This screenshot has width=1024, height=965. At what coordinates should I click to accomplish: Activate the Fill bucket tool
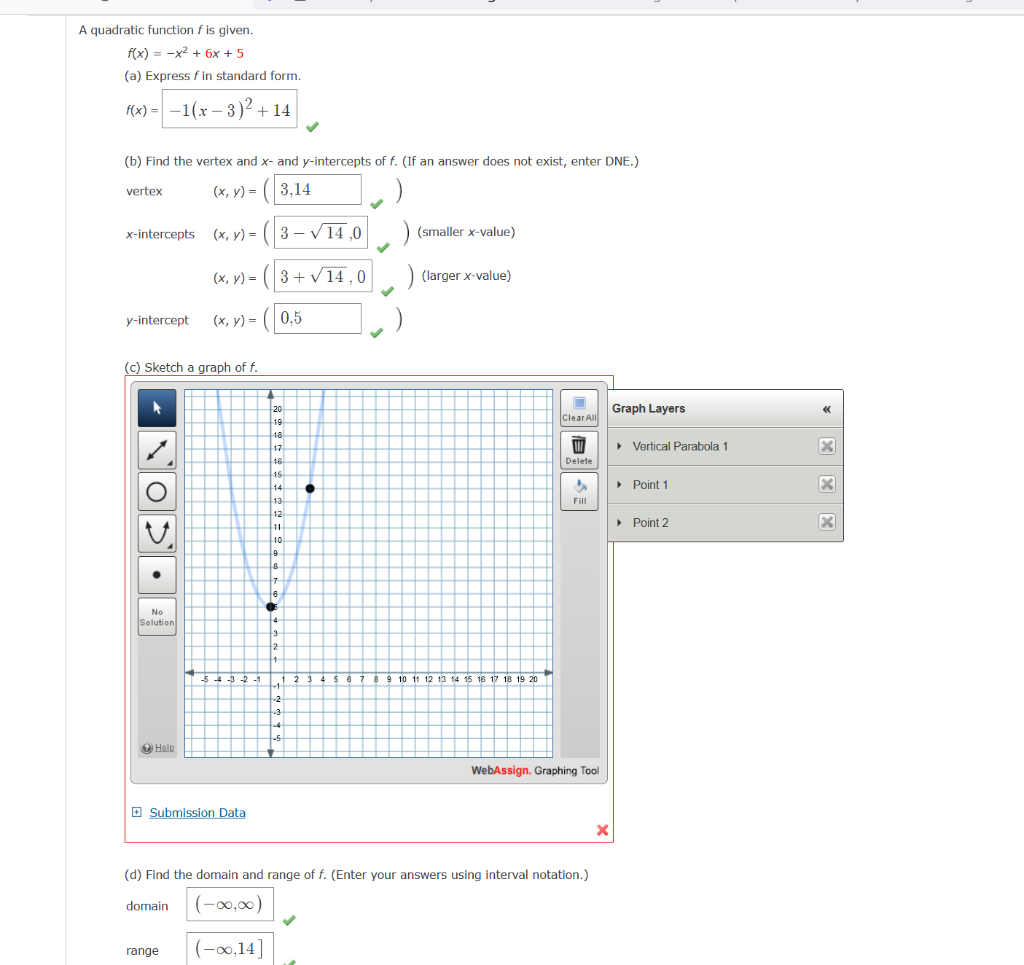tap(579, 489)
